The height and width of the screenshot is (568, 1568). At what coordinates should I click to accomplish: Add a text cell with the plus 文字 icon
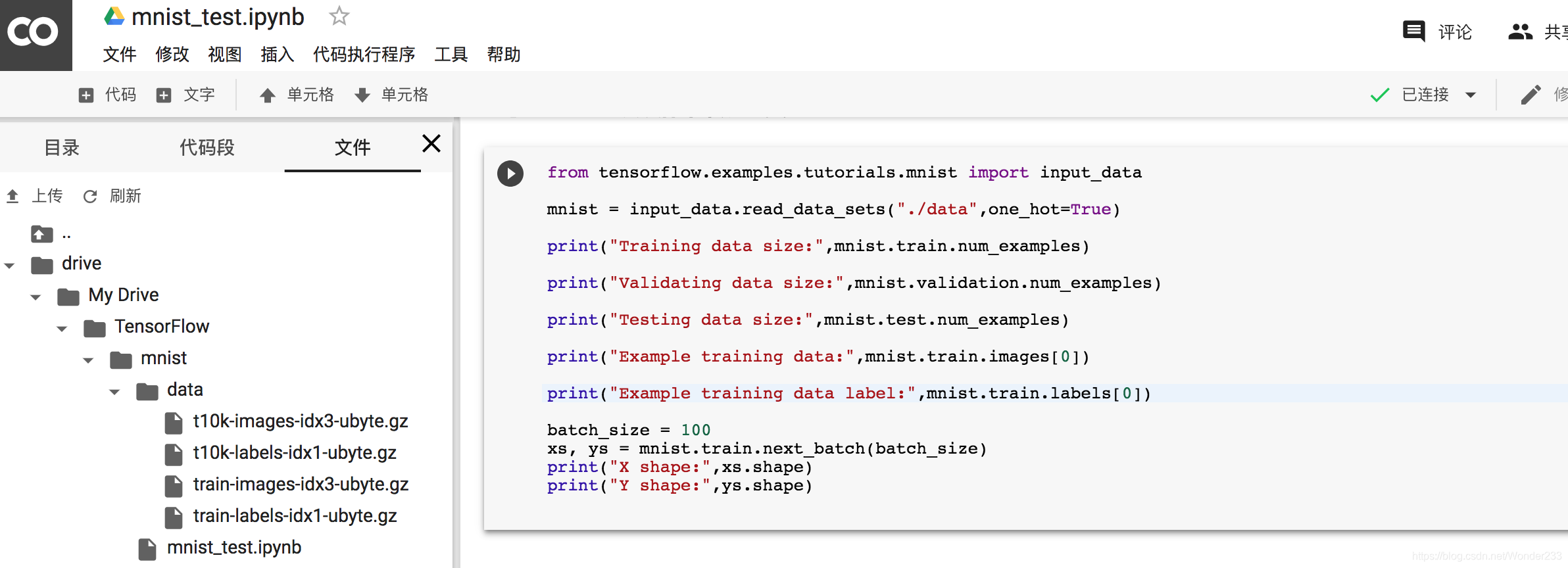pos(164,95)
